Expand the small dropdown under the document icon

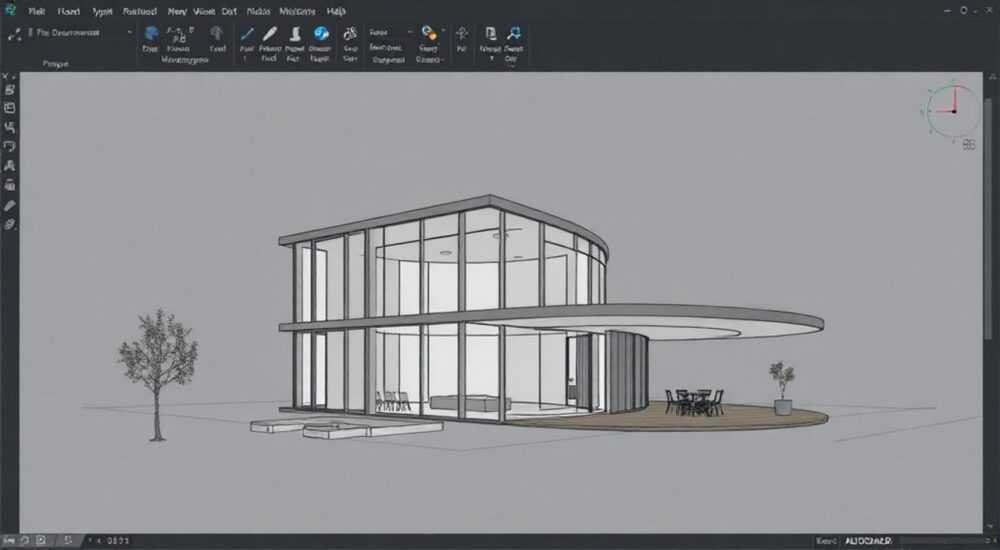point(491,59)
